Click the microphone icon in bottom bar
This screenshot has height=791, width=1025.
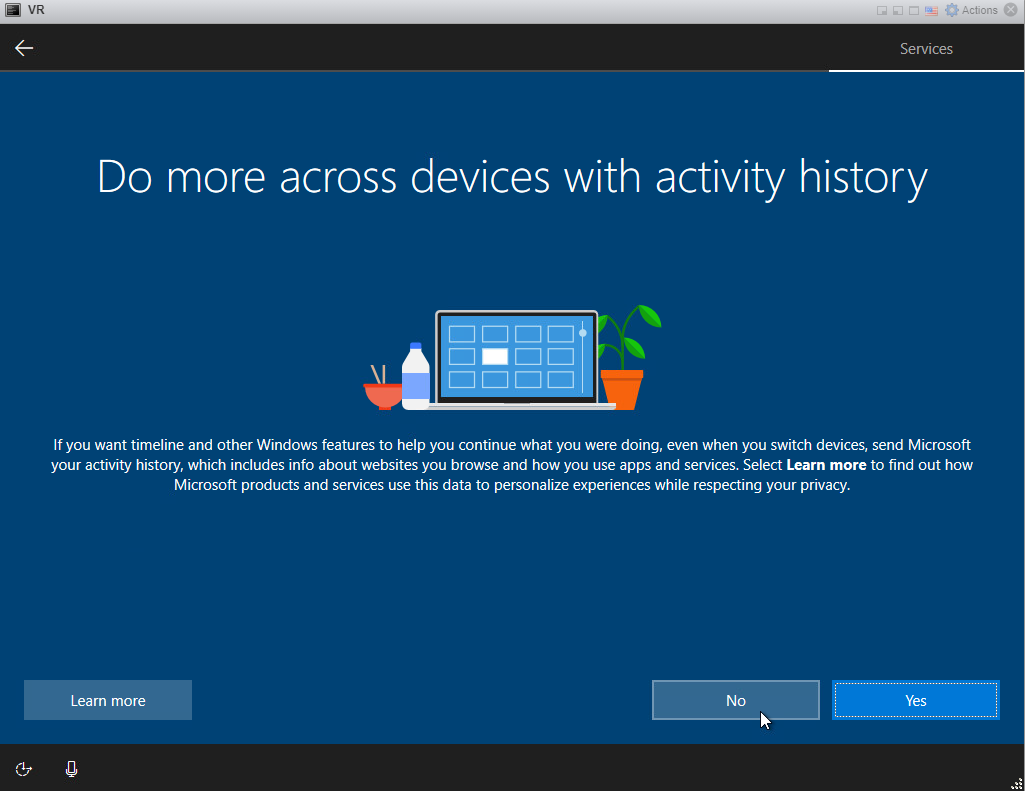[x=71, y=769]
